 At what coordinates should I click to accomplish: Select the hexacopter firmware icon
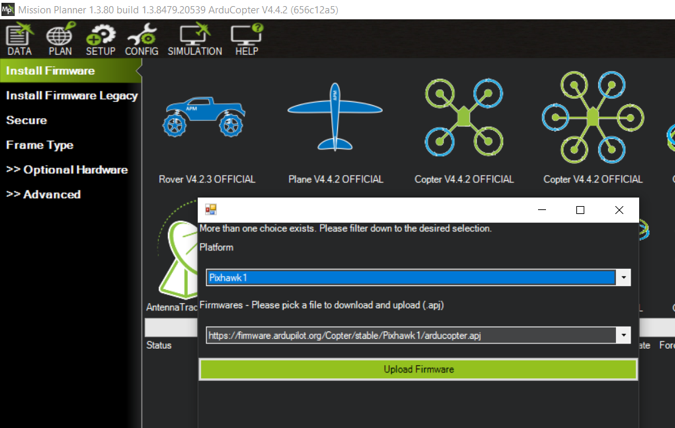pos(593,117)
